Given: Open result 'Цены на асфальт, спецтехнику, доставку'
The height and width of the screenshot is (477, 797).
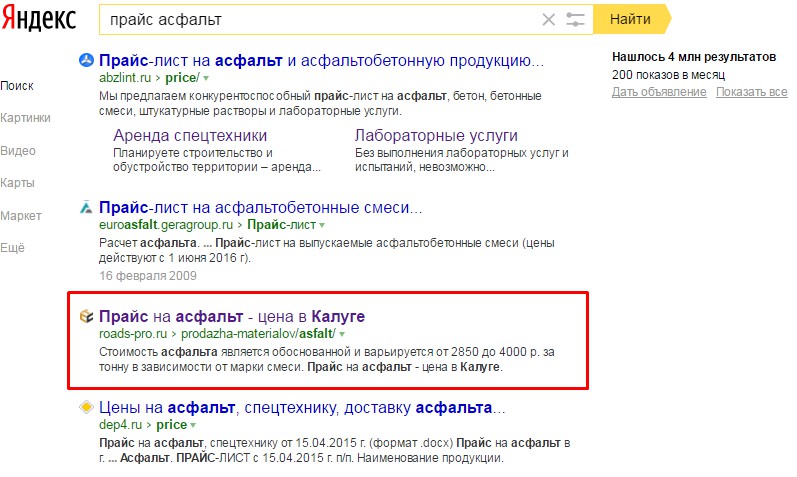Looking at the screenshot, I should [x=302, y=407].
